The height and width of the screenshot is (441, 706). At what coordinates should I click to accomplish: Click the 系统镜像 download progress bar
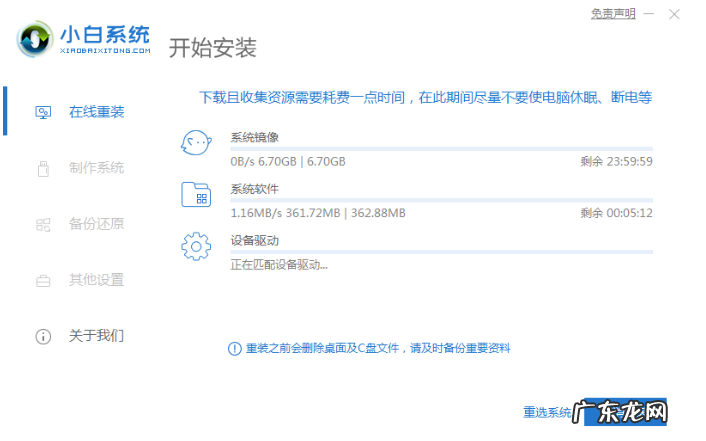pos(441,148)
